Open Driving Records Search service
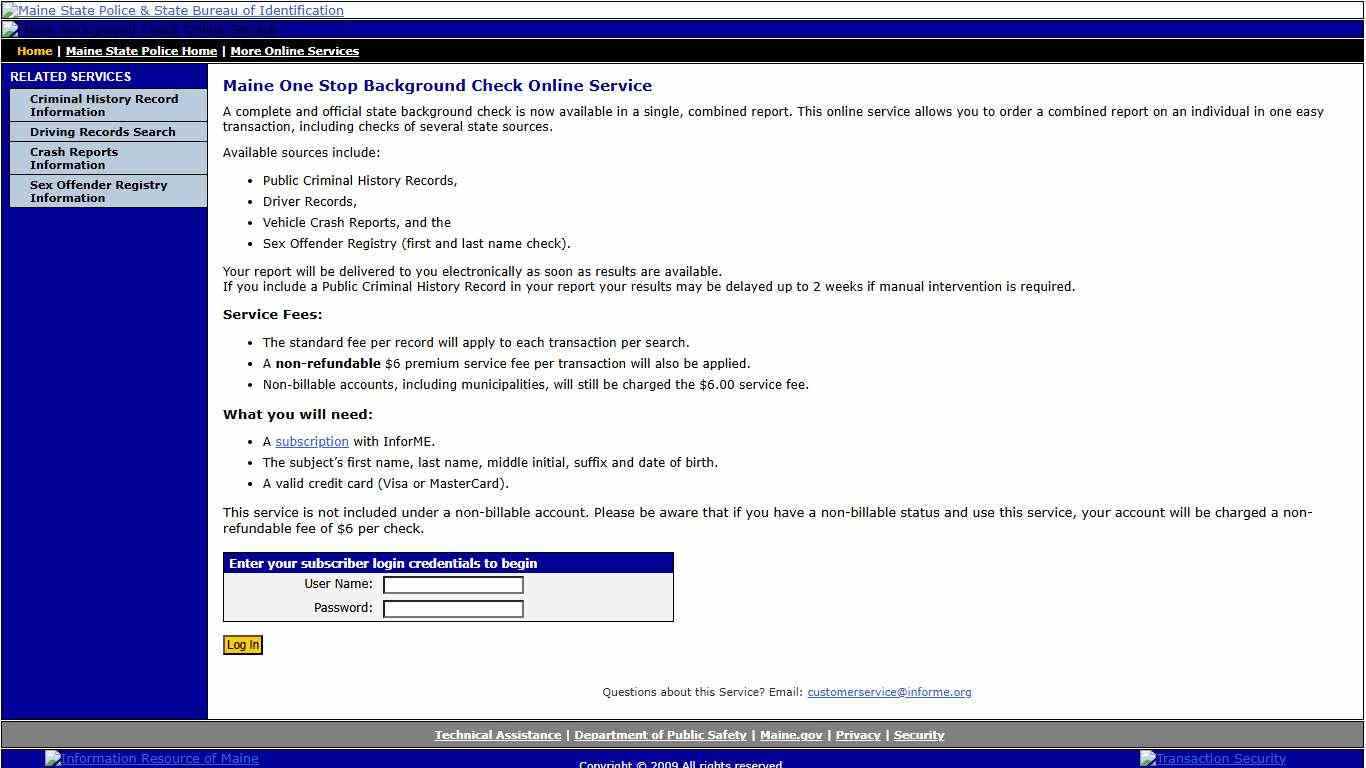 pyautogui.click(x=102, y=132)
